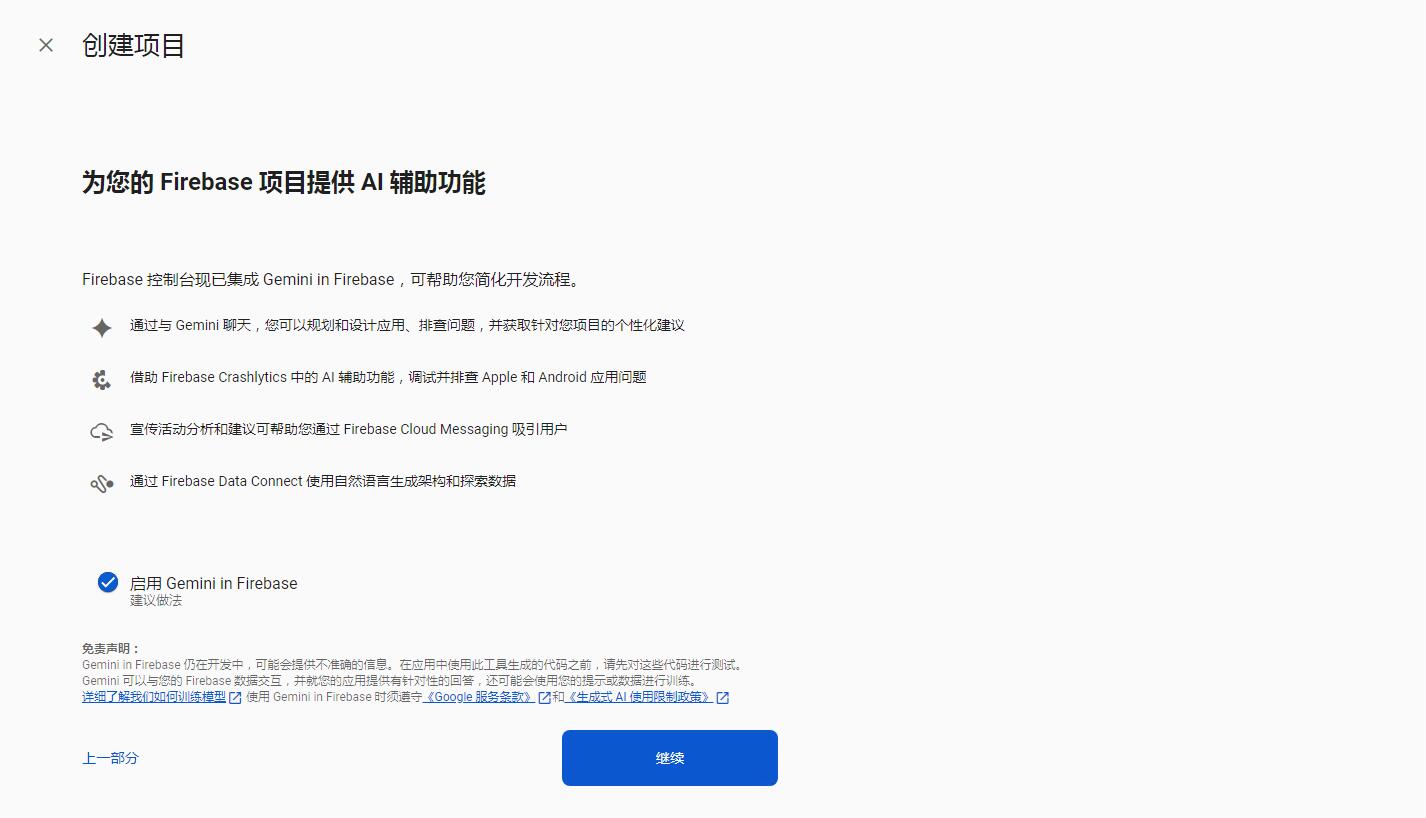Click the Crashlytics icon beside 借助 Firebase Crashlytics

[x=102, y=379]
